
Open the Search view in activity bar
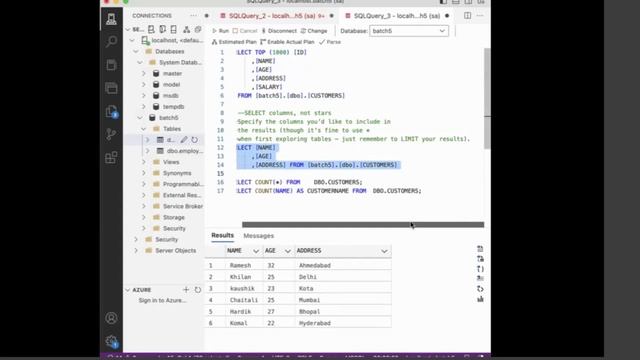111,42
